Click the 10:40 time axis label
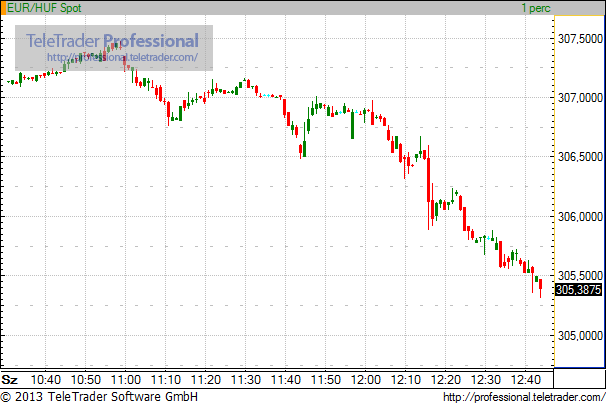Screen dimensions: 606x406 [46, 380]
